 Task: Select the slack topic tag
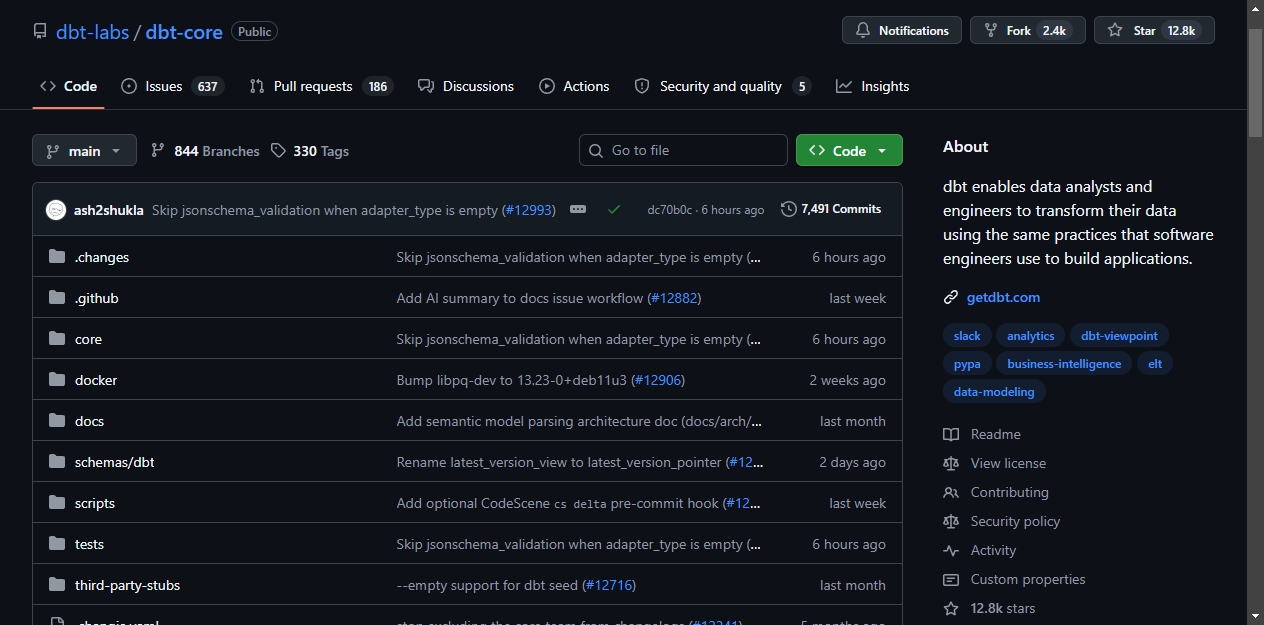[x=967, y=336]
